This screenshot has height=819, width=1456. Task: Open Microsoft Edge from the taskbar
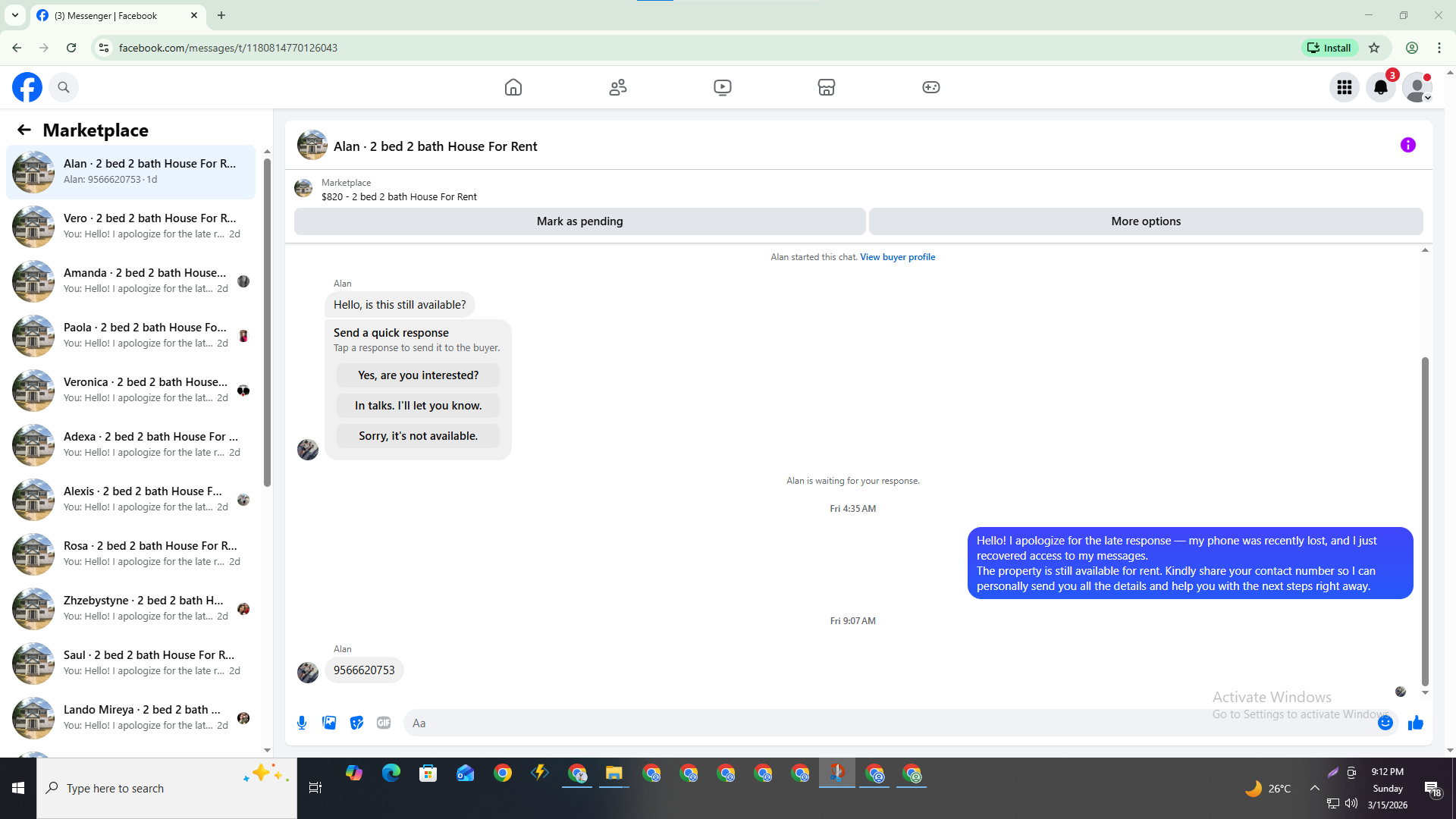click(x=391, y=773)
